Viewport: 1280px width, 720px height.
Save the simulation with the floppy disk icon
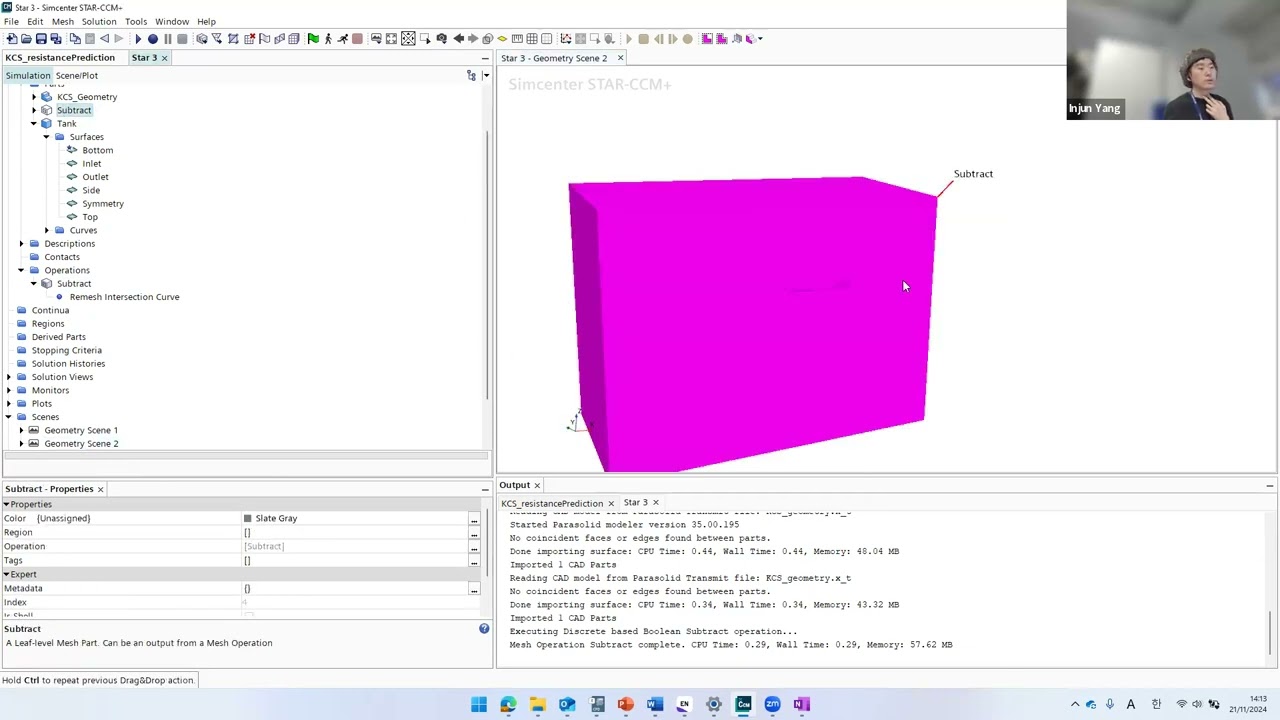(41, 38)
